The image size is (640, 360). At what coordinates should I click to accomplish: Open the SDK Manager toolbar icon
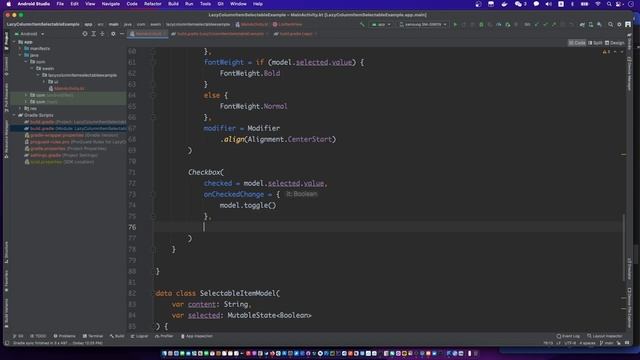point(599,24)
